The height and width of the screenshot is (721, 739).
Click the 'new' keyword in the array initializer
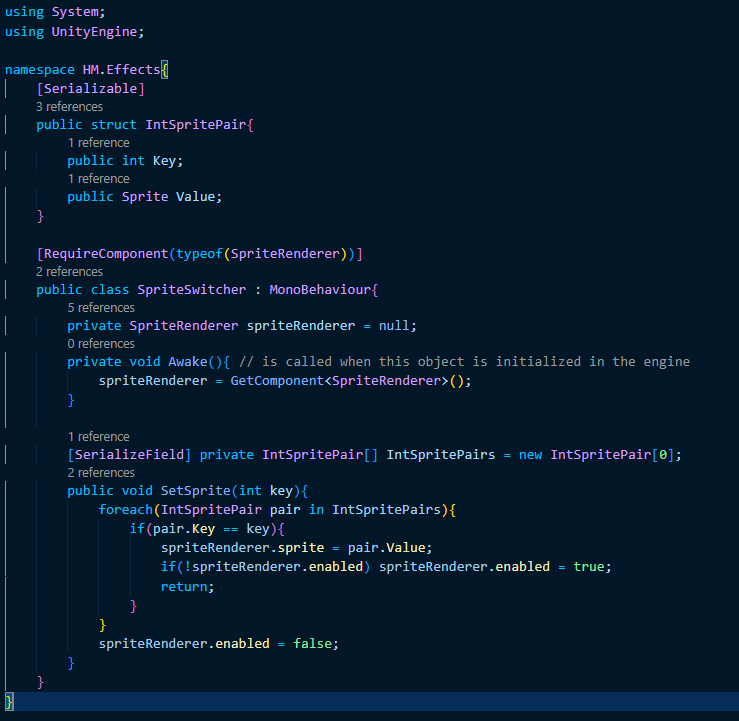(x=531, y=455)
